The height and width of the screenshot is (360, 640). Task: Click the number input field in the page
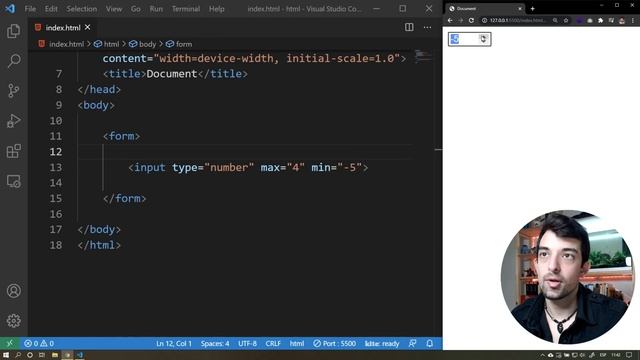coord(469,39)
